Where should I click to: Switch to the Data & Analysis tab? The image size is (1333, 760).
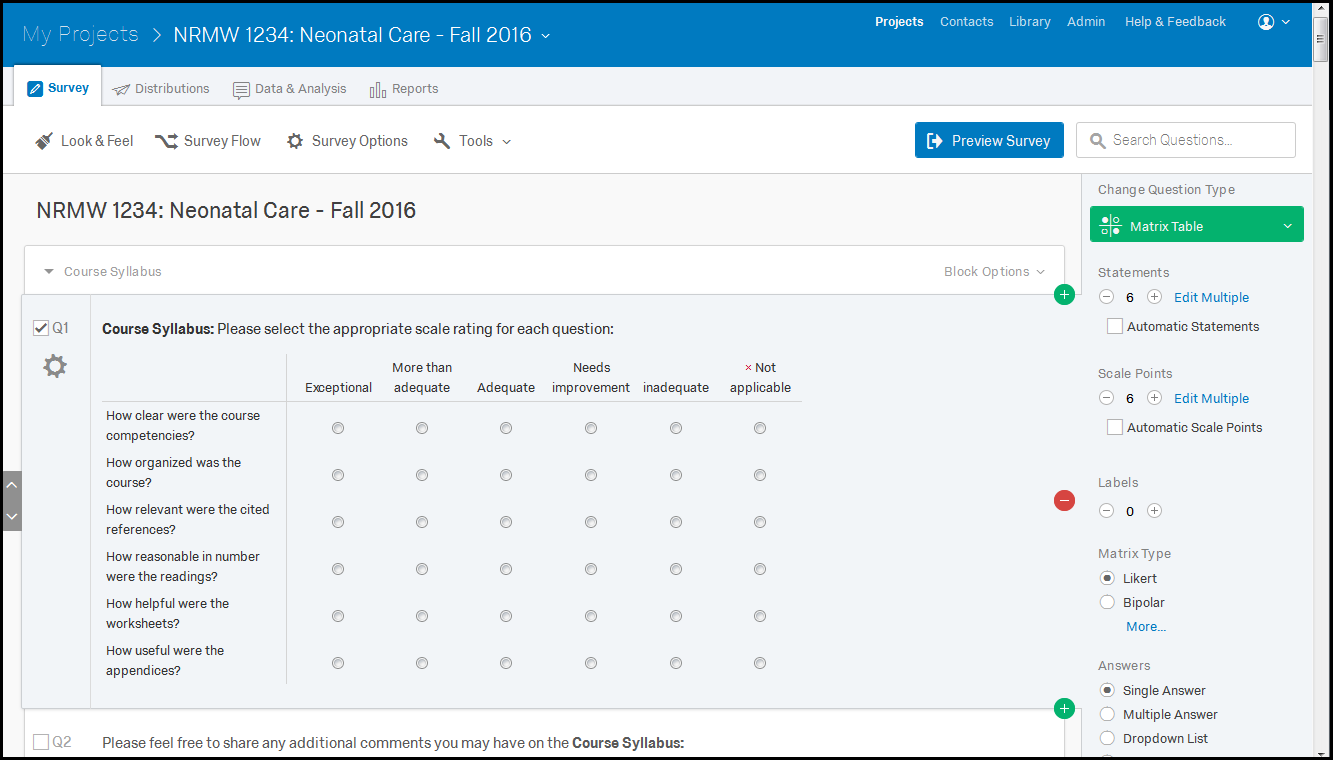(289, 89)
